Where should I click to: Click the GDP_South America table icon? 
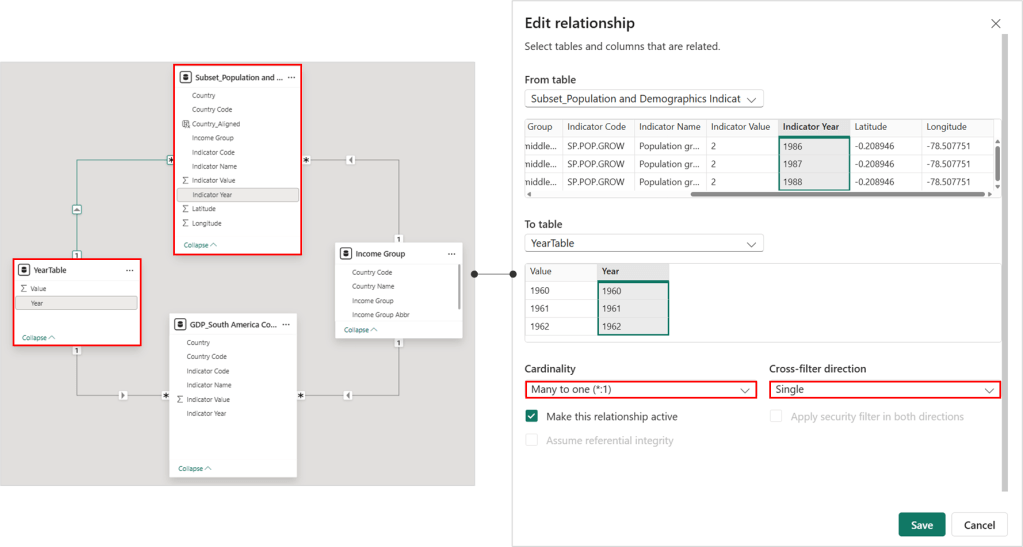pyautogui.click(x=180, y=324)
